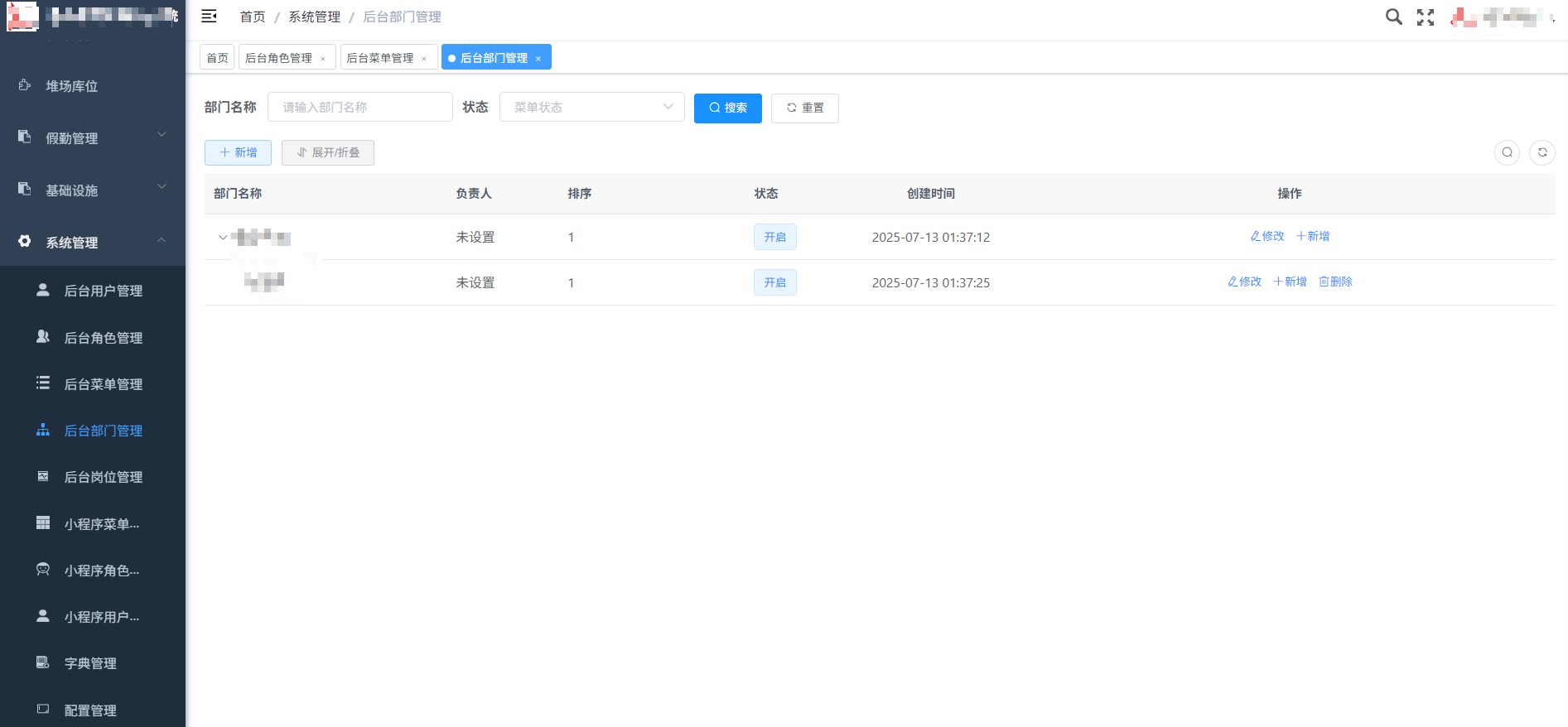Image resolution: width=1568 pixels, height=727 pixels.
Task: Click the 展开/折叠 button
Action: [328, 152]
